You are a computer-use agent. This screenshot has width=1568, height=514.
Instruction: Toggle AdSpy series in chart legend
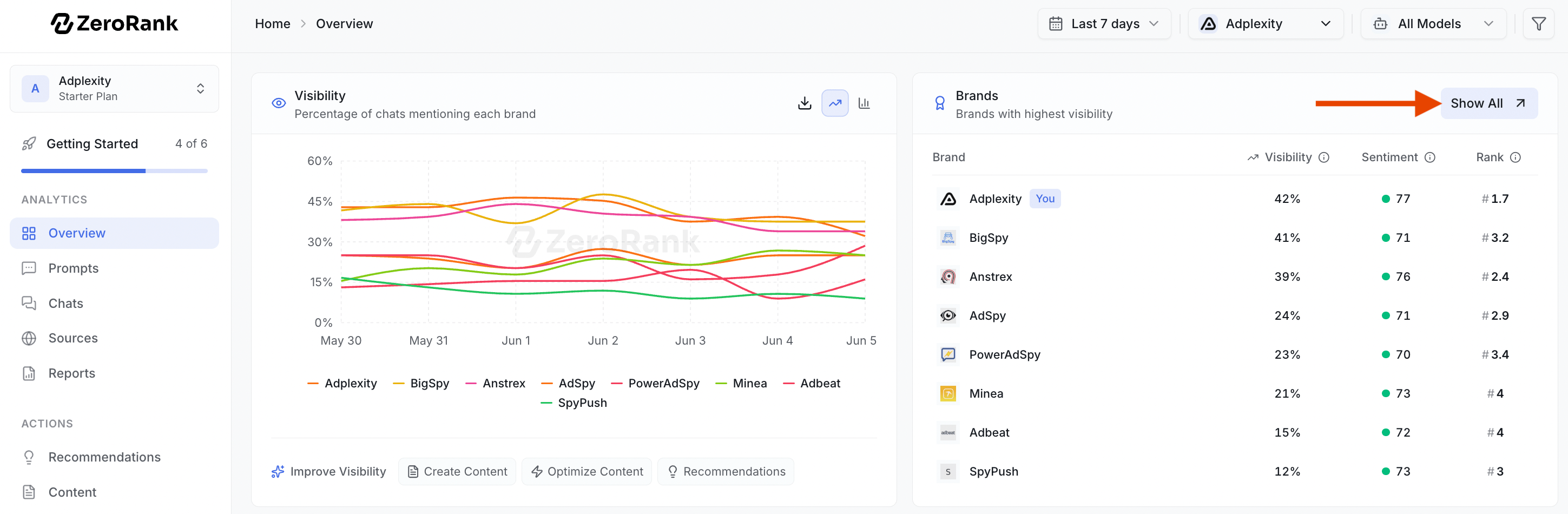569,383
